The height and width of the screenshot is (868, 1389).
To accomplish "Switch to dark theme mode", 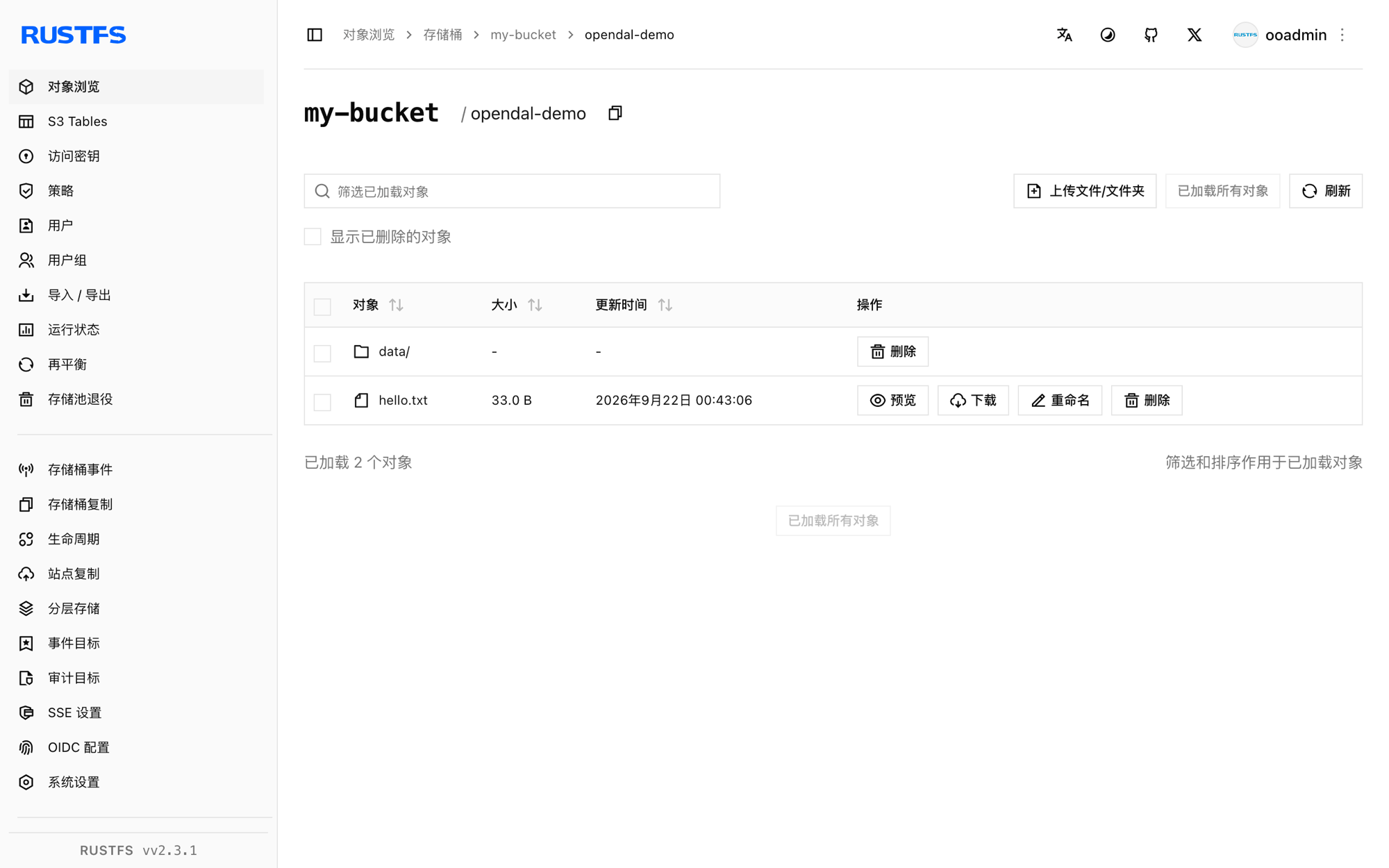I will coord(1108,35).
